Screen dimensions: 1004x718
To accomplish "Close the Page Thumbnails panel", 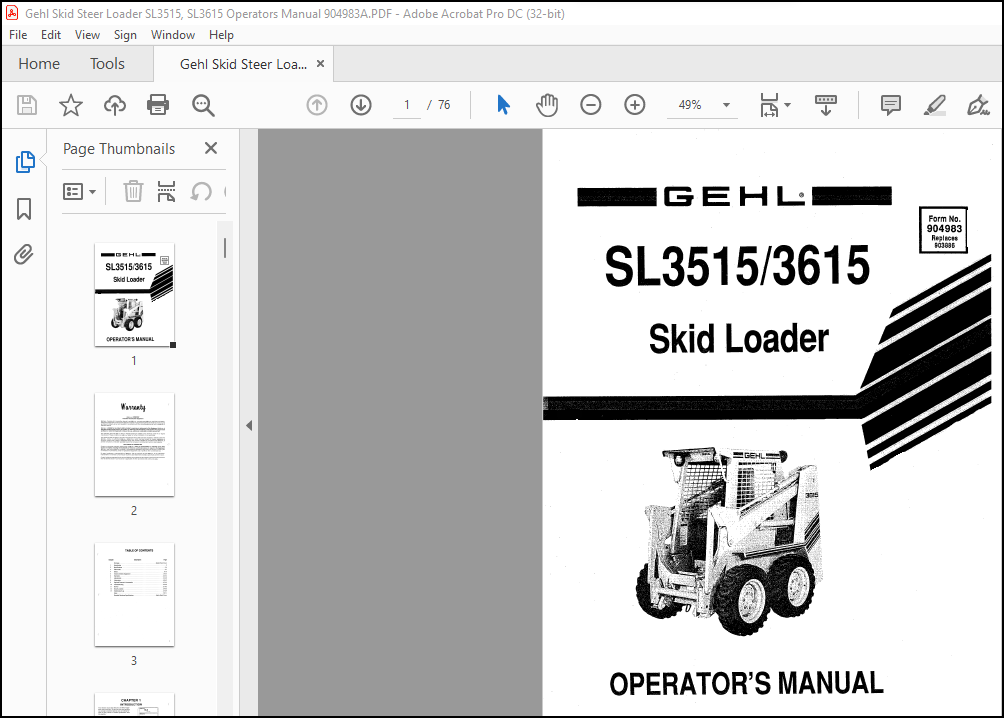I will tap(211, 149).
